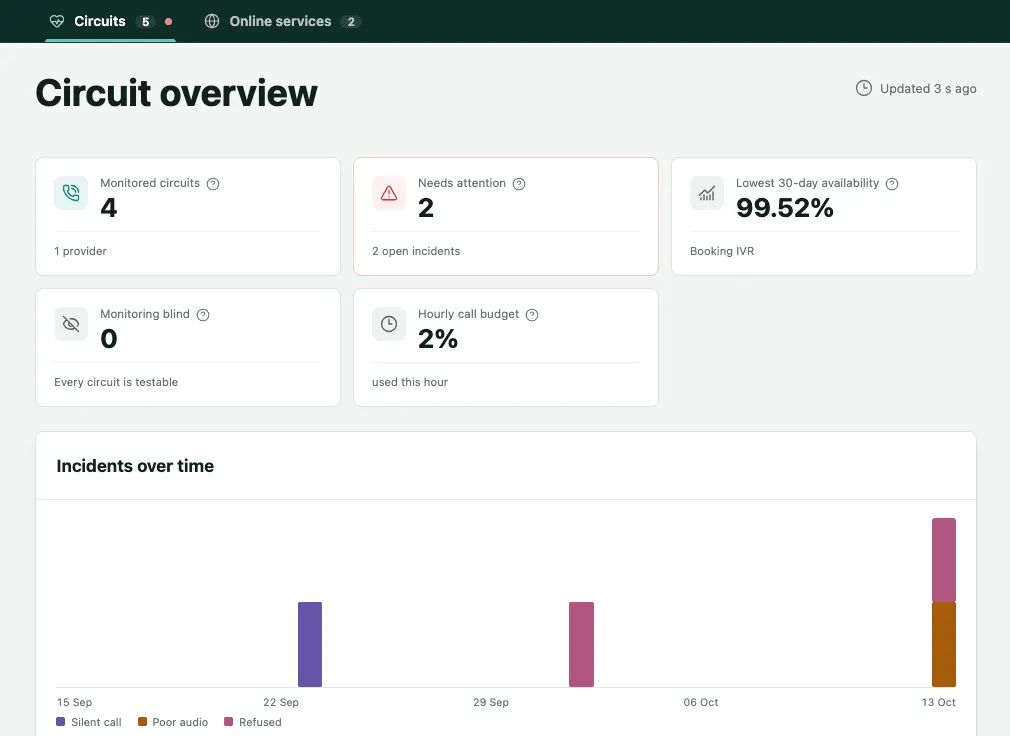Click the globe icon beside Online services
1010x736 pixels.
[x=212, y=21]
